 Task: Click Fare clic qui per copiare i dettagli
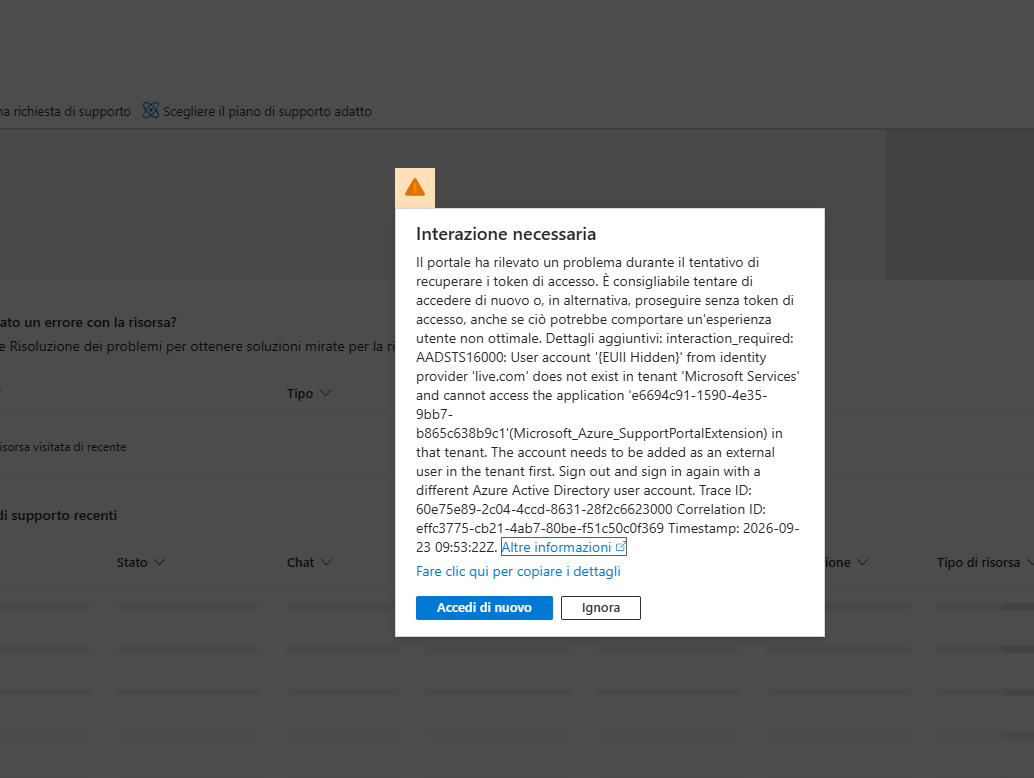518,572
